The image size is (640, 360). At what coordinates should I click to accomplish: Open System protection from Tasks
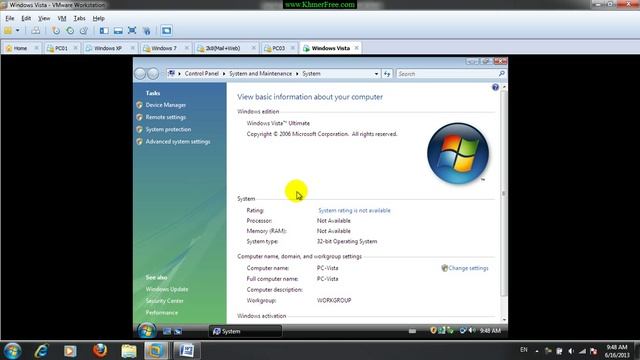coord(168,129)
